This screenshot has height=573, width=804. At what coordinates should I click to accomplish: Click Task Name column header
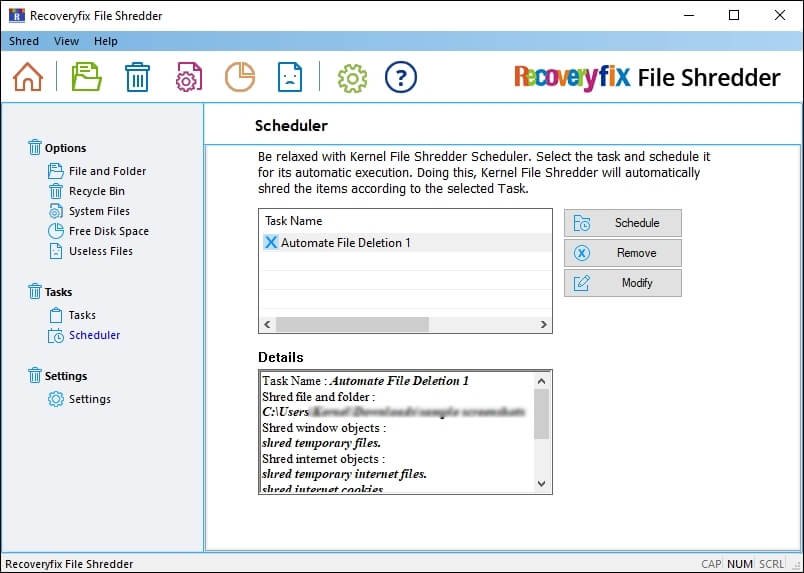[293, 221]
